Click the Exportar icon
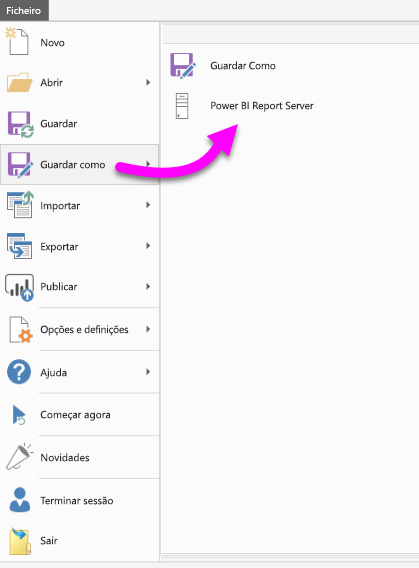Viewport: 419px width, 568px height. [20, 246]
